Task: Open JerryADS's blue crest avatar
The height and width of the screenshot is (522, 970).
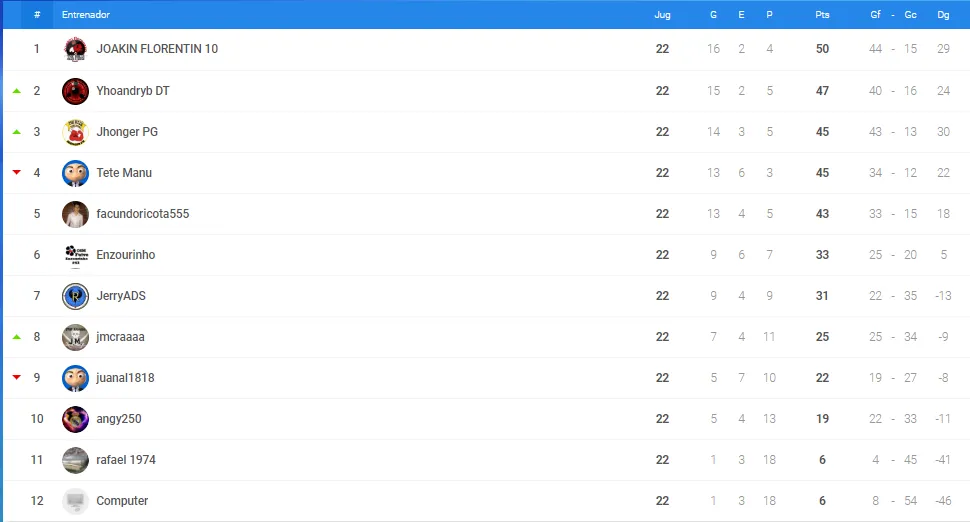Action: coord(75,296)
